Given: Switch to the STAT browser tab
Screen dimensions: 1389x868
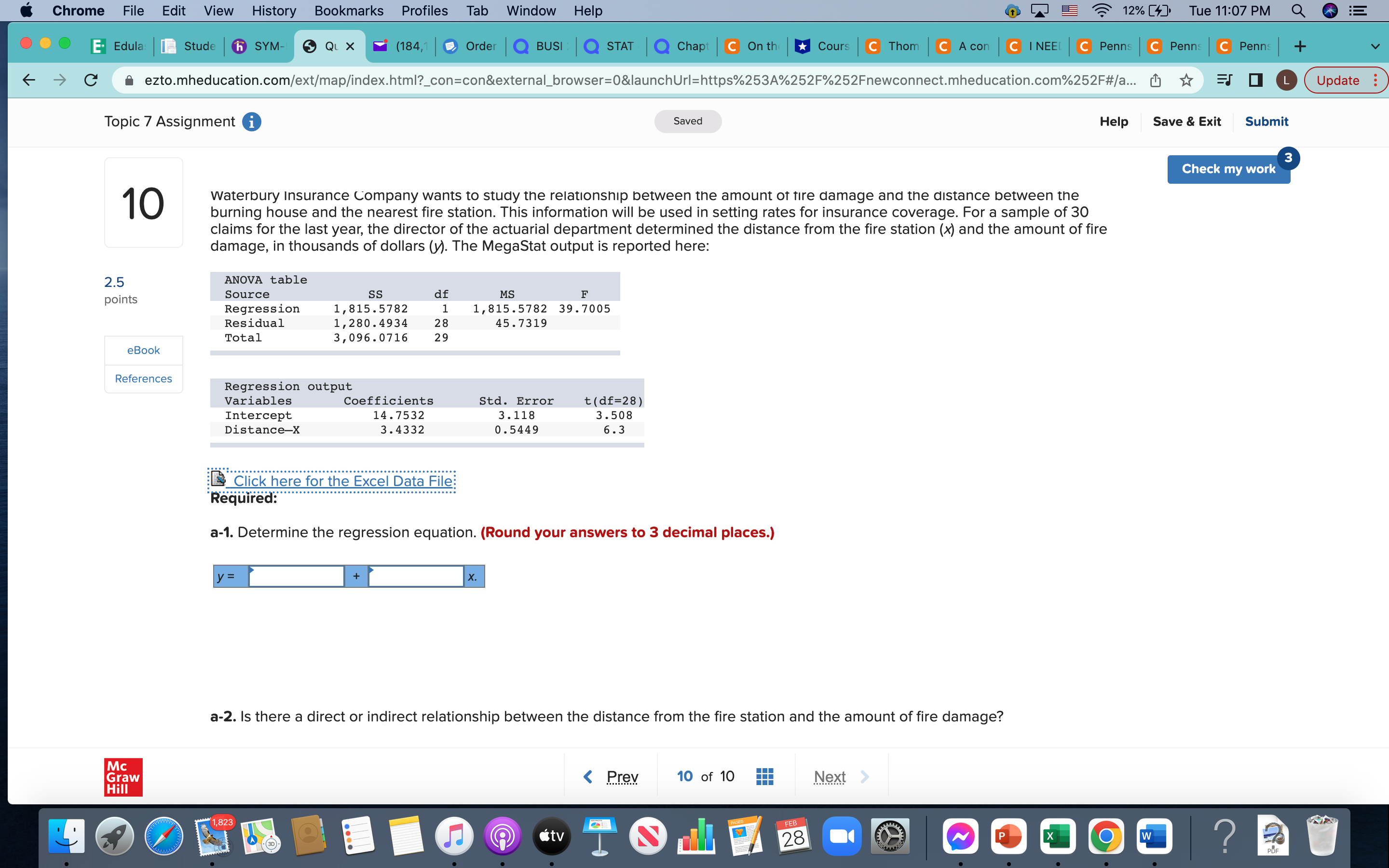Looking at the screenshot, I should [x=612, y=46].
